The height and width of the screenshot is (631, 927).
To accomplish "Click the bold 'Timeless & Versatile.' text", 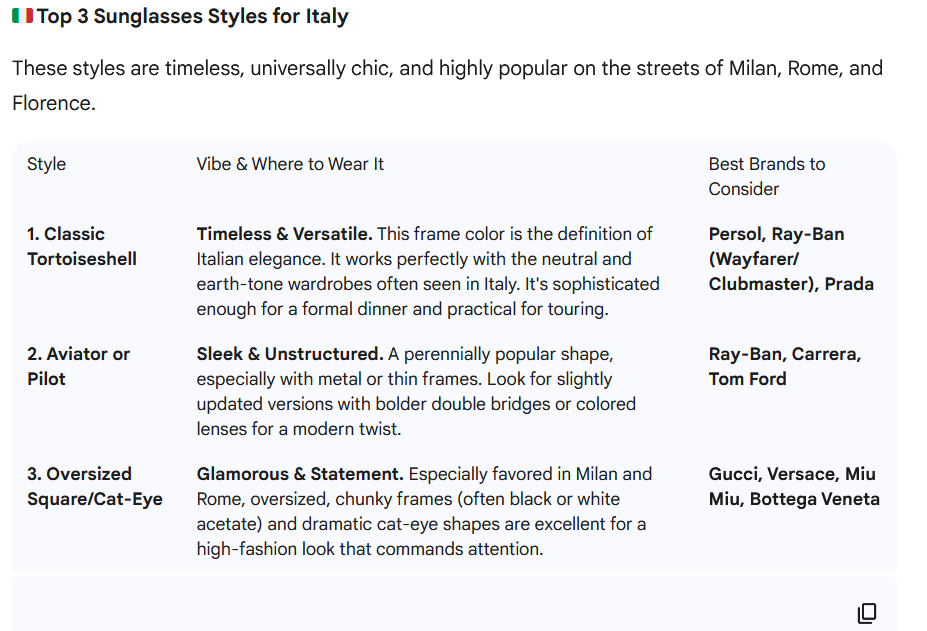I will pyautogui.click(x=284, y=234).
